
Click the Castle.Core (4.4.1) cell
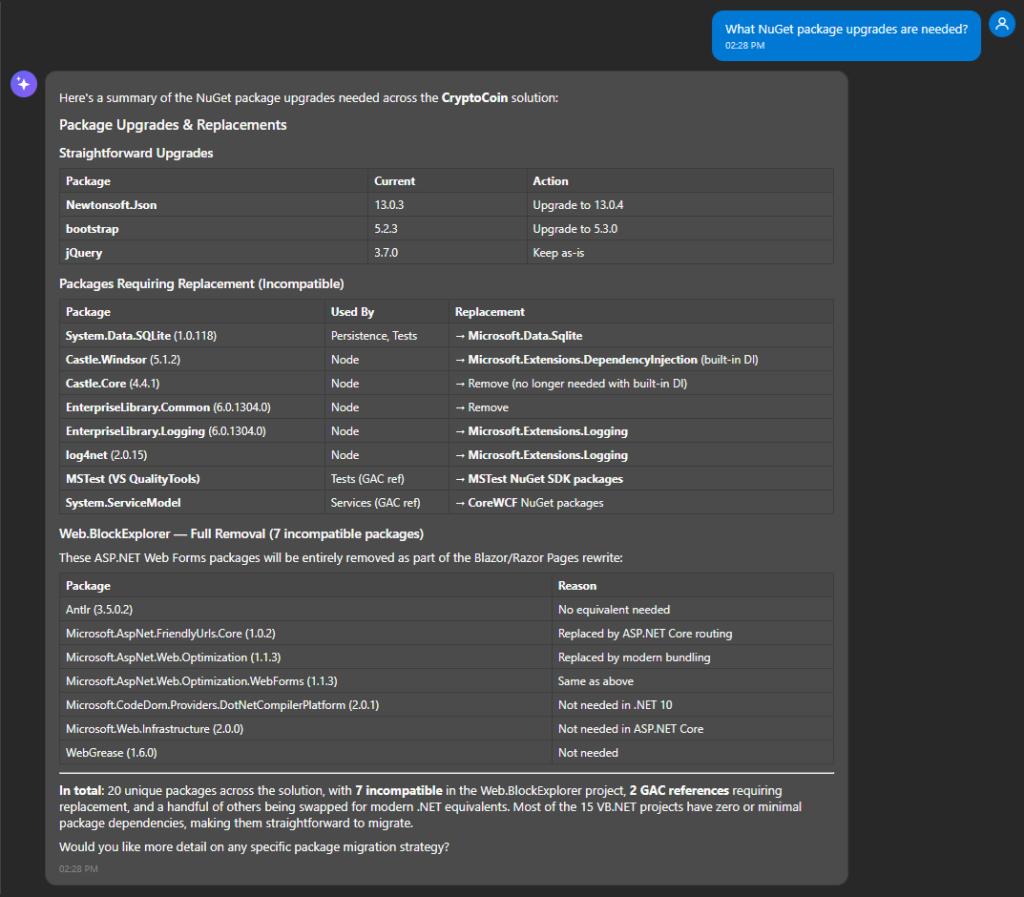click(192, 383)
